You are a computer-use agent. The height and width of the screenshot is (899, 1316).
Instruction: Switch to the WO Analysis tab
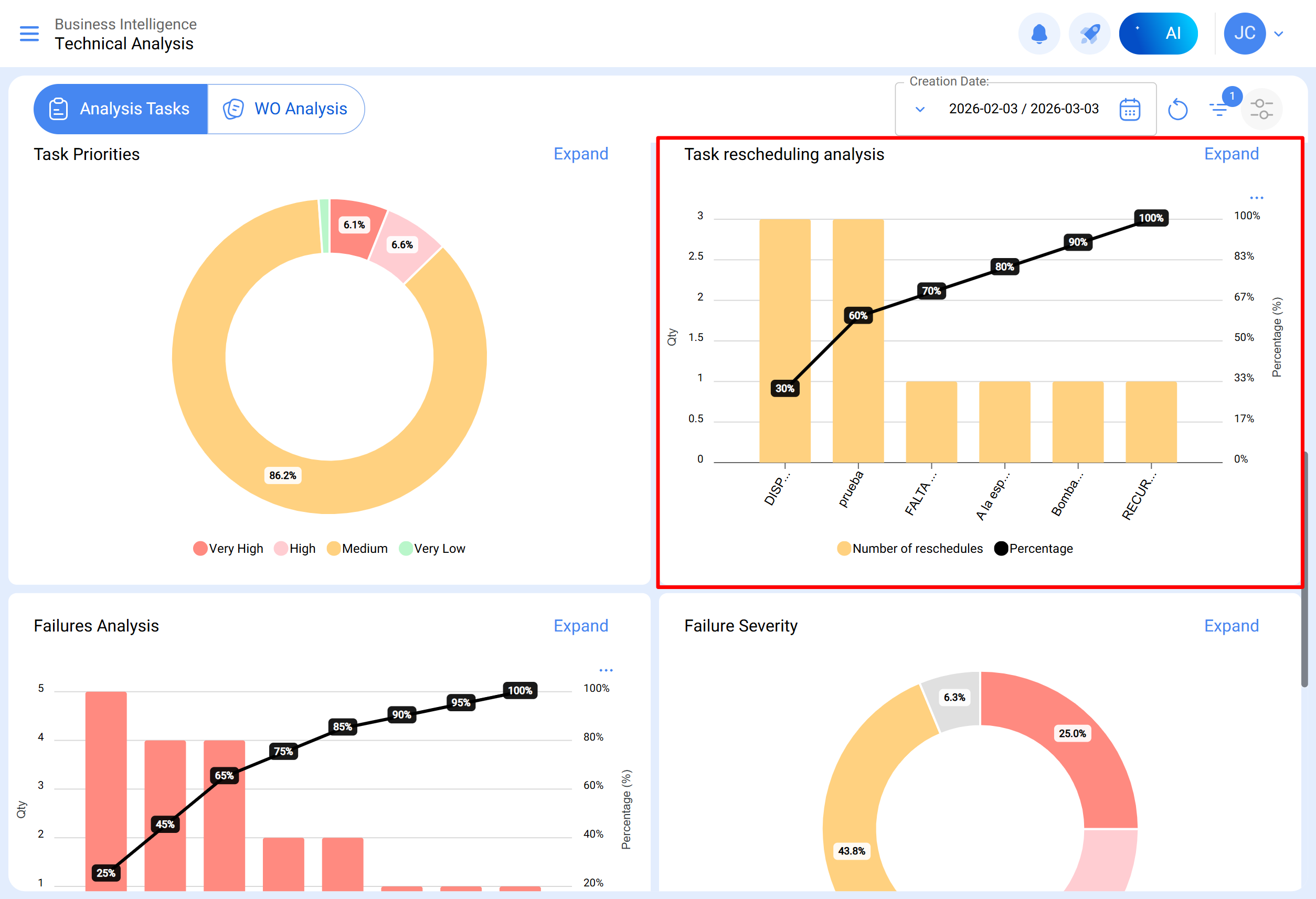(286, 109)
